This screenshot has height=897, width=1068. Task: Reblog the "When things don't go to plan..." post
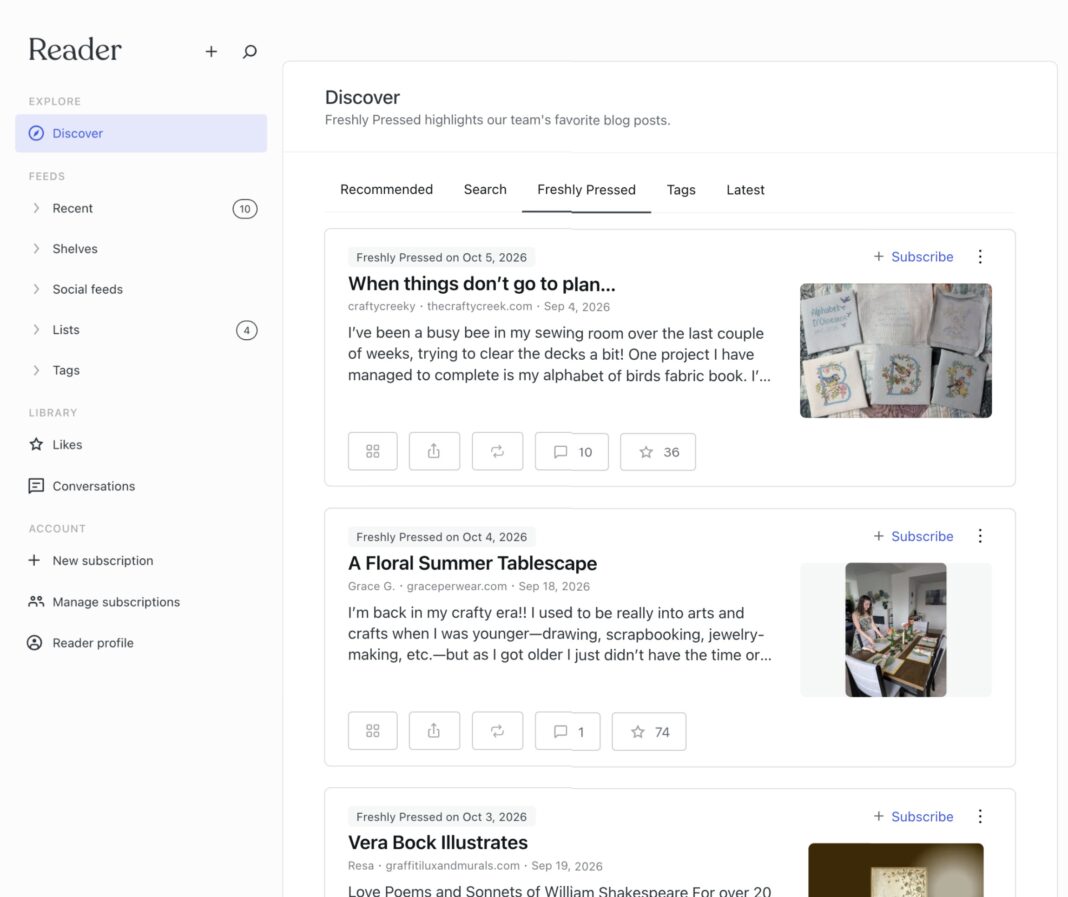[x=497, y=452]
